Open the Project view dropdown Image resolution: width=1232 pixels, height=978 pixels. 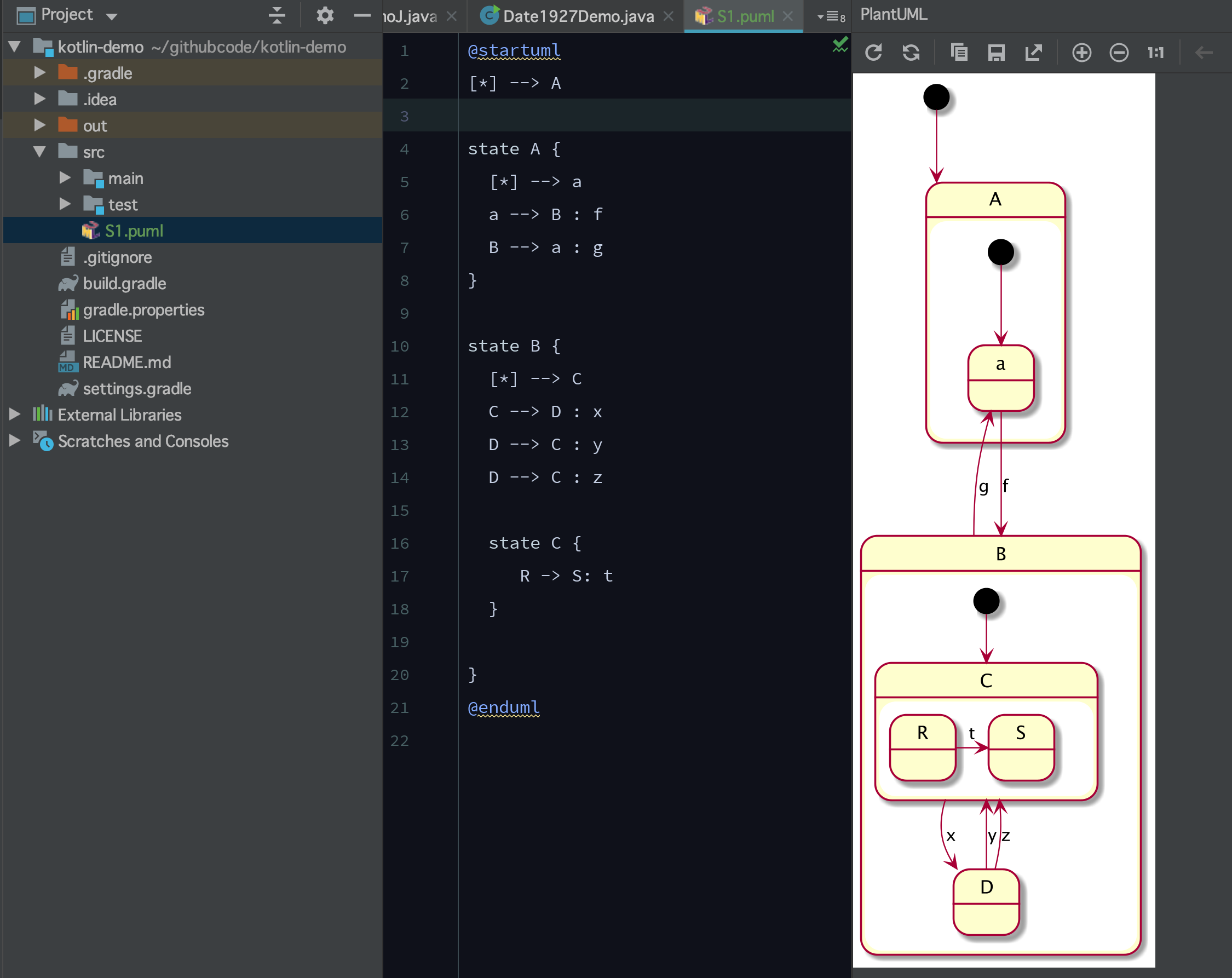tap(112, 16)
